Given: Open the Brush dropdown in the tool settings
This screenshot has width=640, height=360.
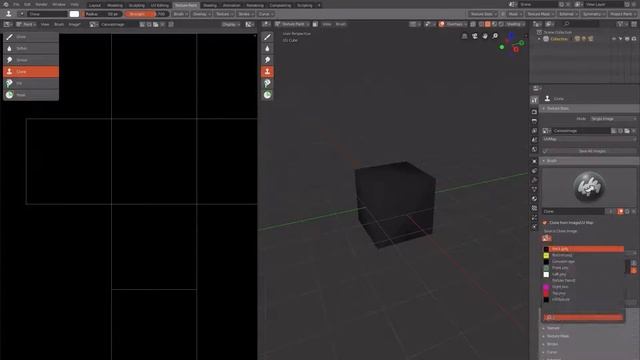Looking at the screenshot, I should click(x=180, y=14).
